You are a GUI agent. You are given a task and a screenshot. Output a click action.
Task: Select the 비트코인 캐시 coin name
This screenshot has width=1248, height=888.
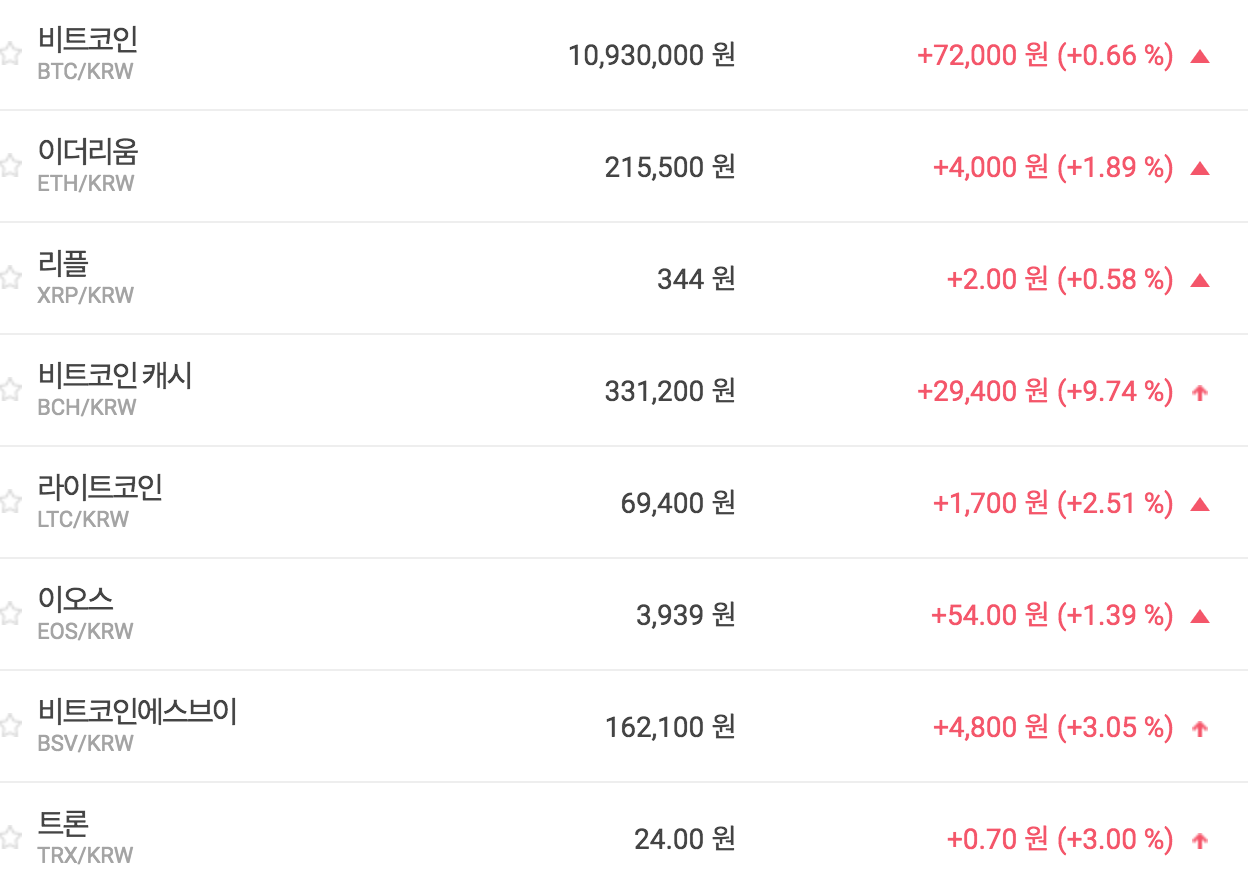(114, 376)
